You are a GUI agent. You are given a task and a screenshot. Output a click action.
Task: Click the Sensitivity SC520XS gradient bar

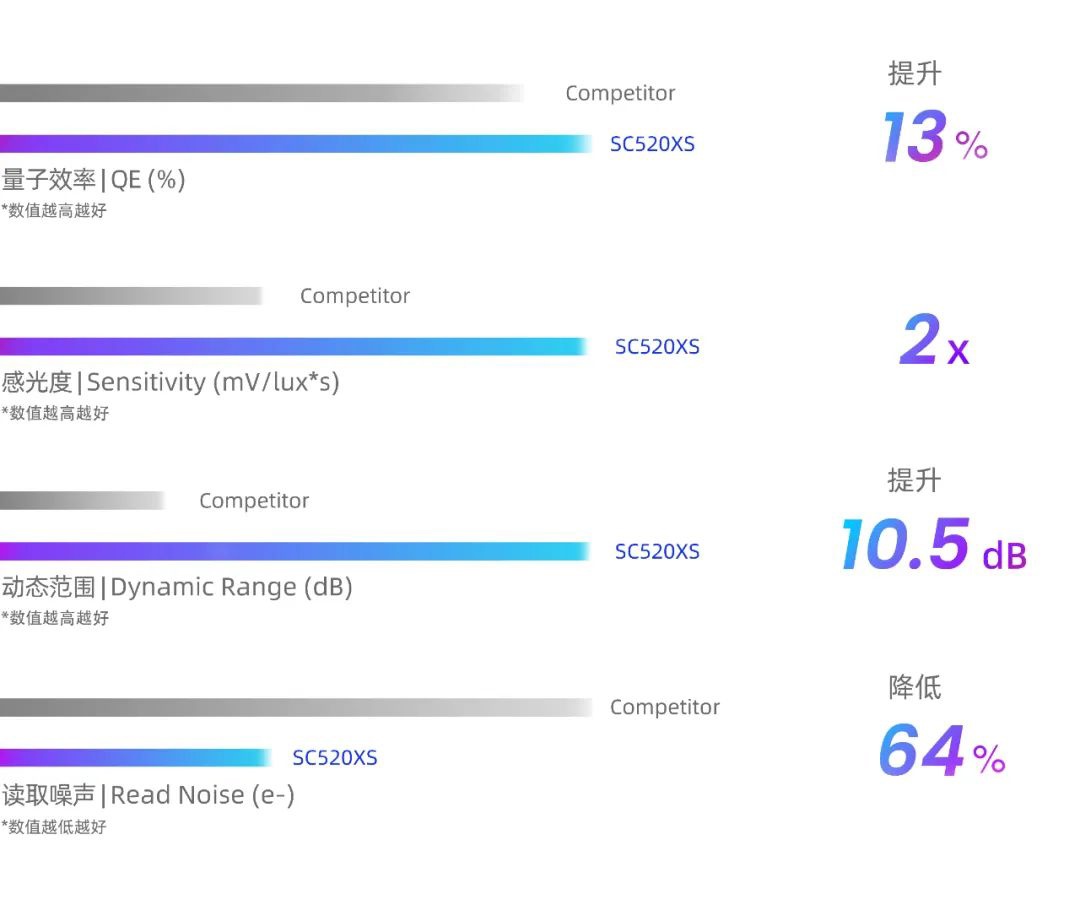(293, 346)
